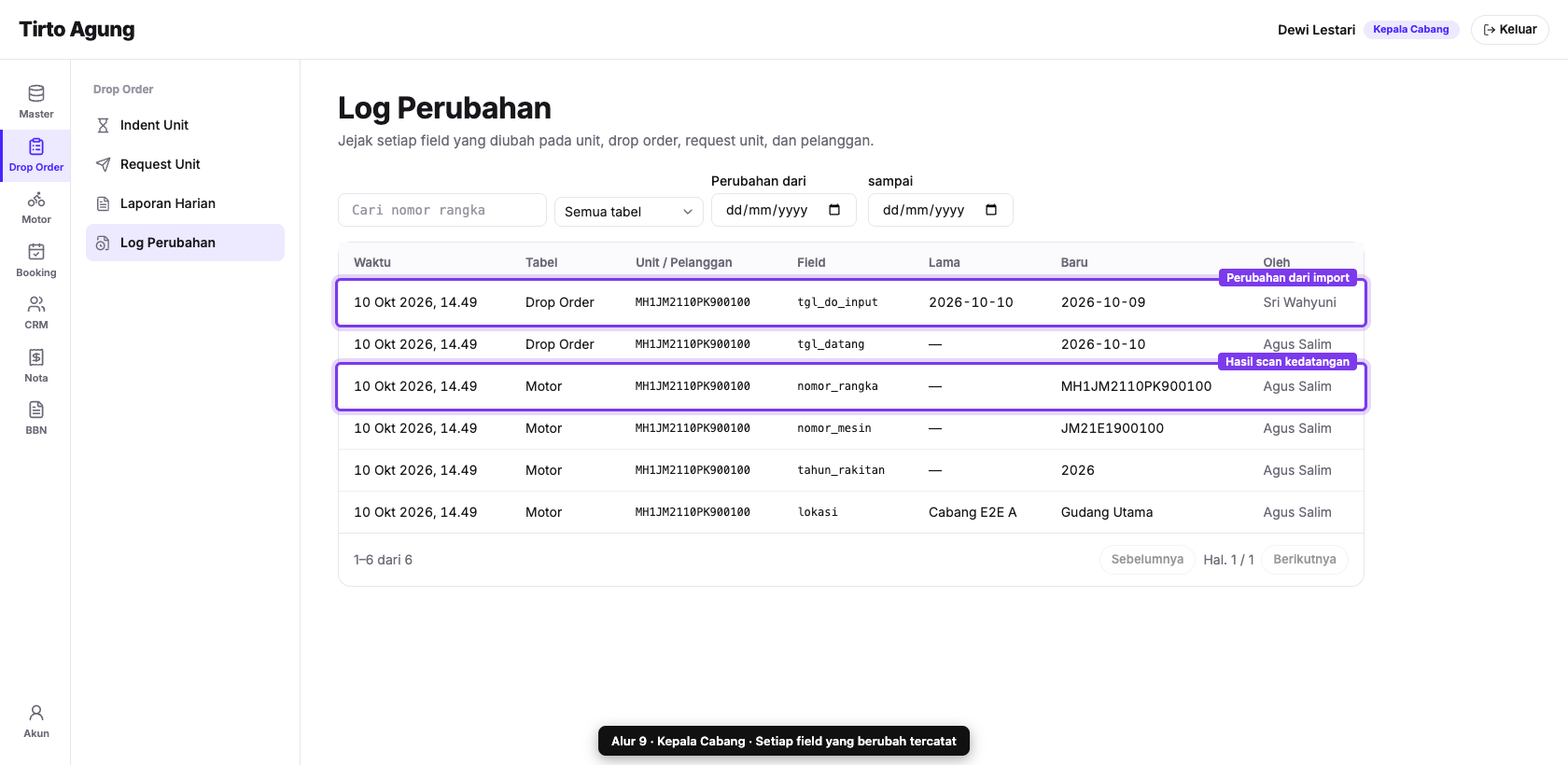1568x765 pixels.
Task: Open calendar picker for sampai date
Action: click(991, 210)
